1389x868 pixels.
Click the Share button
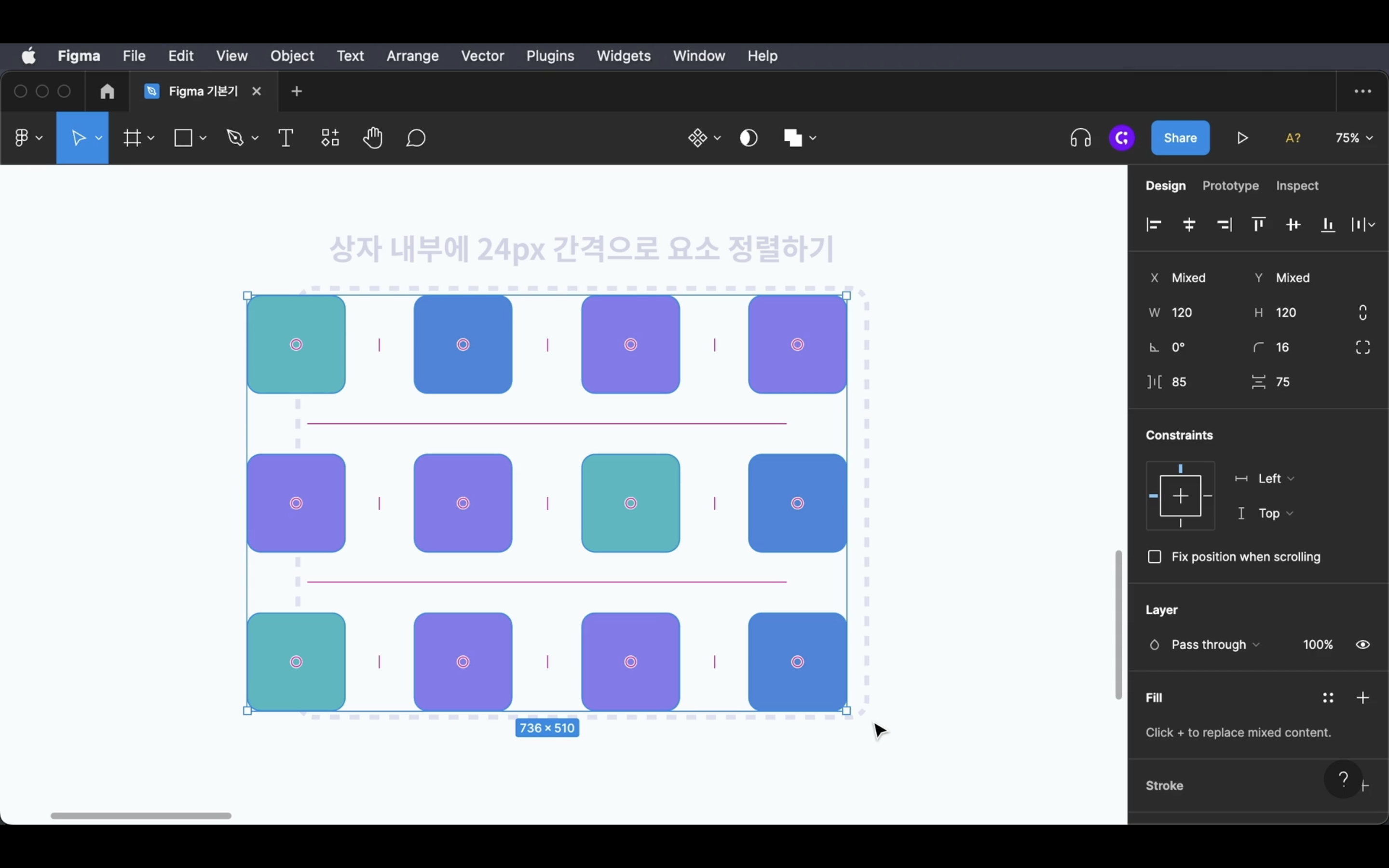pos(1180,138)
